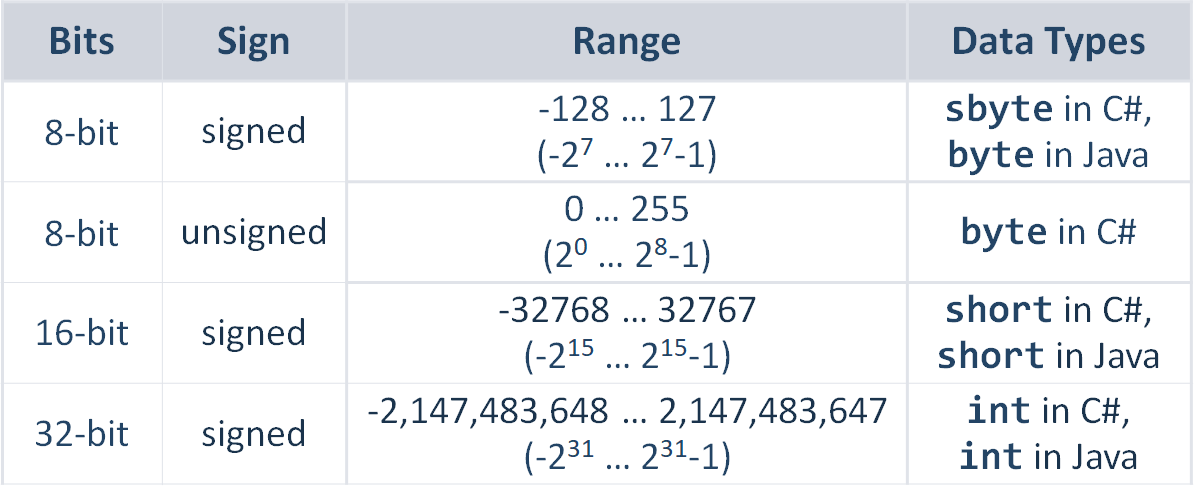
Task: Click the 0 … 255 range cell
Action: [626, 232]
